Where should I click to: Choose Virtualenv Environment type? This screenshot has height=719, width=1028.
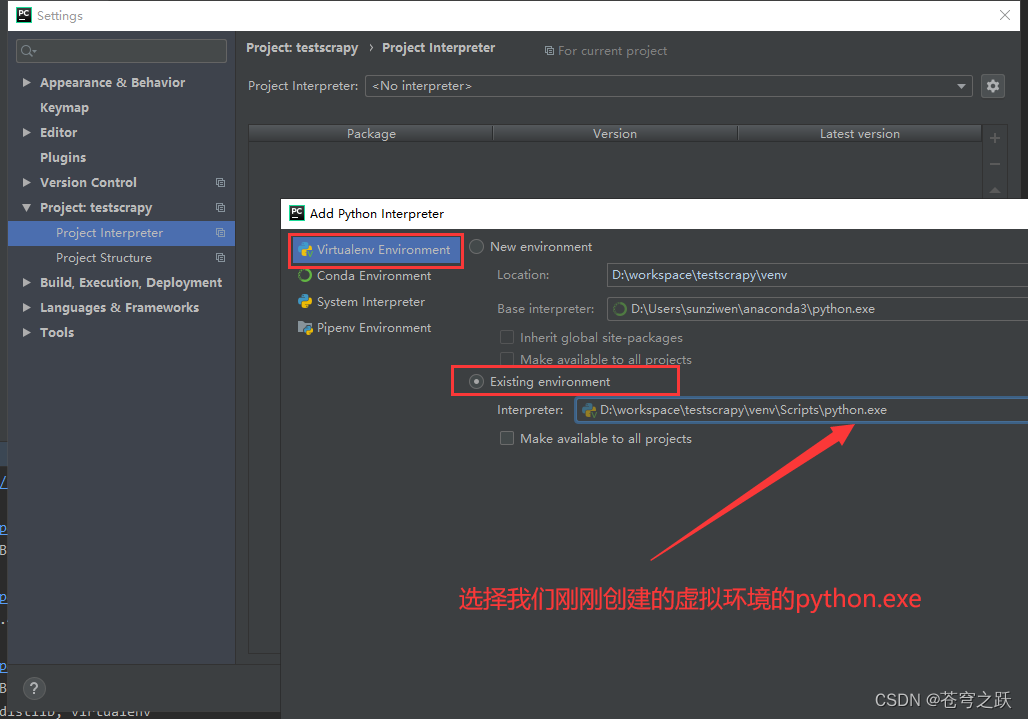tap(376, 250)
